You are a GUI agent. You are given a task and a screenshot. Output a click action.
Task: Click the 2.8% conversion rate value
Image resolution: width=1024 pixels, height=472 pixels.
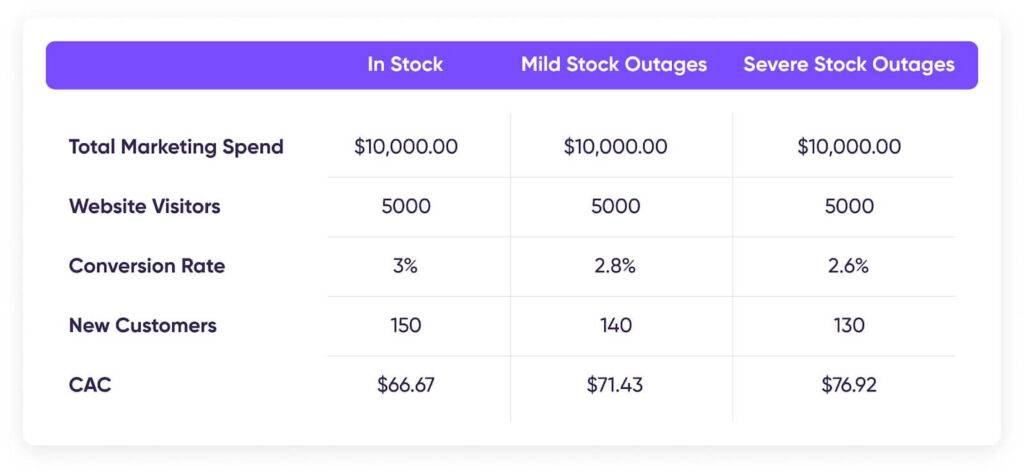coord(615,266)
